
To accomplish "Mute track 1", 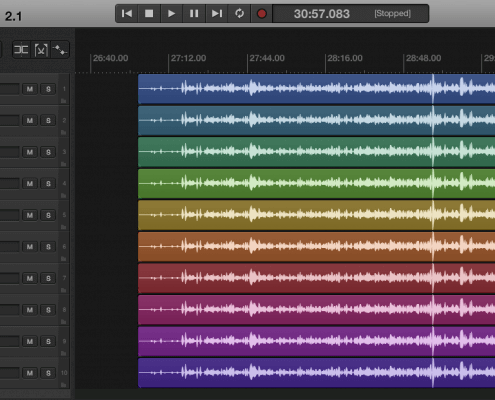I will tap(30, 89).
